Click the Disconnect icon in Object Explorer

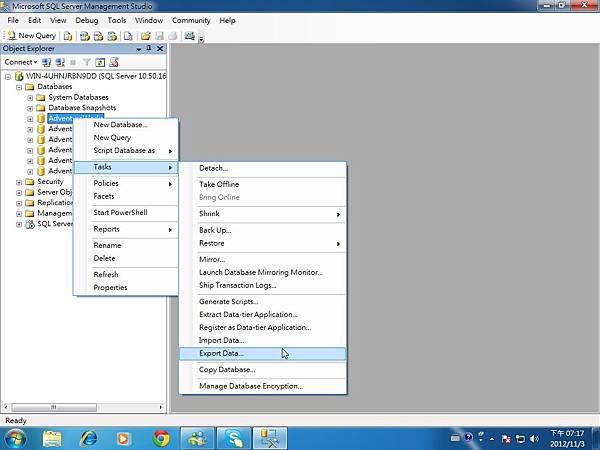coord(60,62)
